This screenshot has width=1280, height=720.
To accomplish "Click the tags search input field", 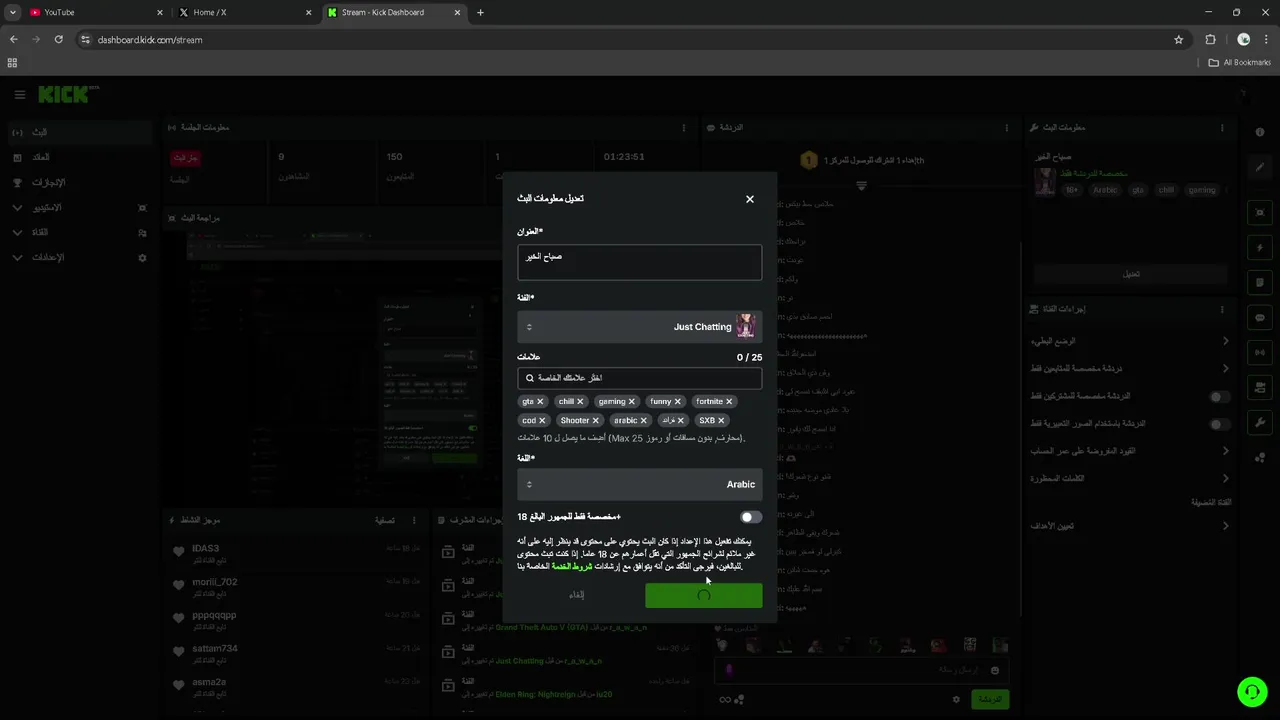I will [640, 378].
